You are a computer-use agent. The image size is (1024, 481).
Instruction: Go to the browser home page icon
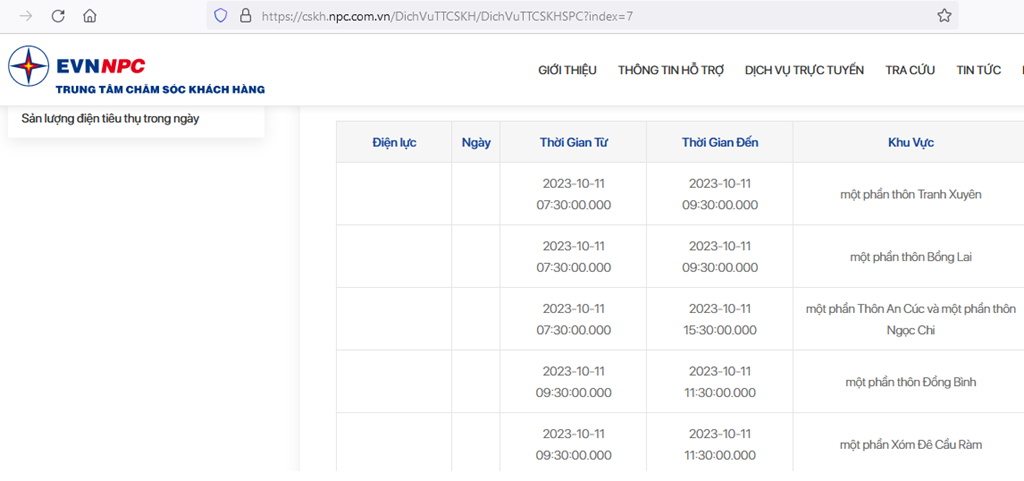(x=89, y=16)
